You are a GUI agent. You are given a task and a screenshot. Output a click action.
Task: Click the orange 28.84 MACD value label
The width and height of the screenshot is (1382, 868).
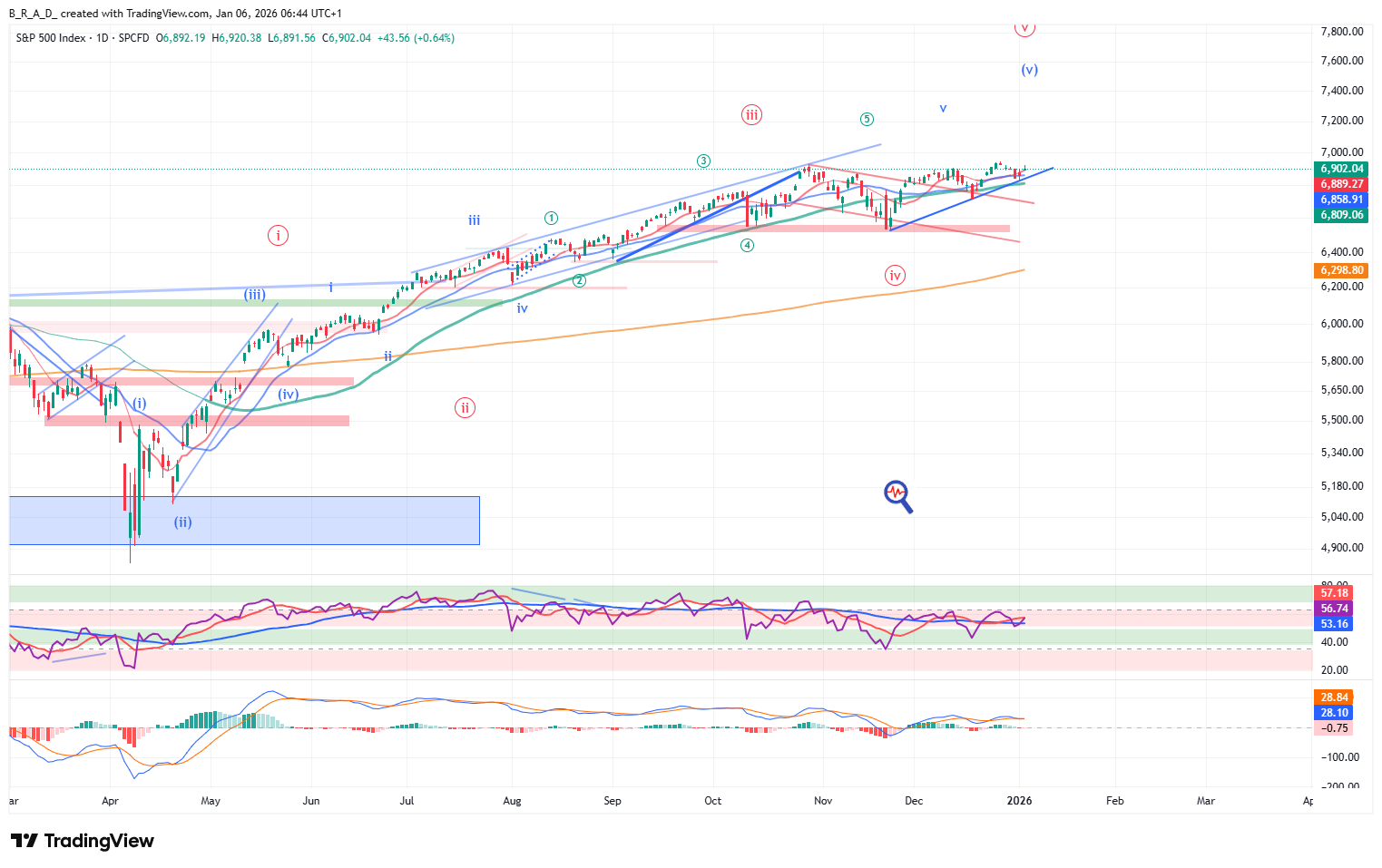[1334, 697]
